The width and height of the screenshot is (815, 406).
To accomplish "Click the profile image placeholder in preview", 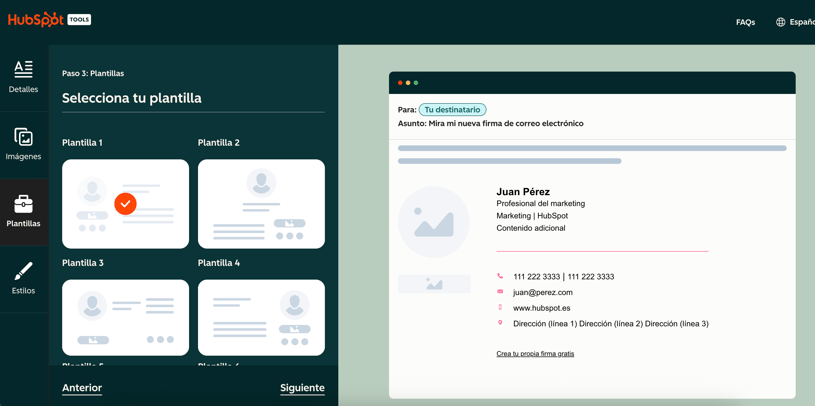I will 434,222.
